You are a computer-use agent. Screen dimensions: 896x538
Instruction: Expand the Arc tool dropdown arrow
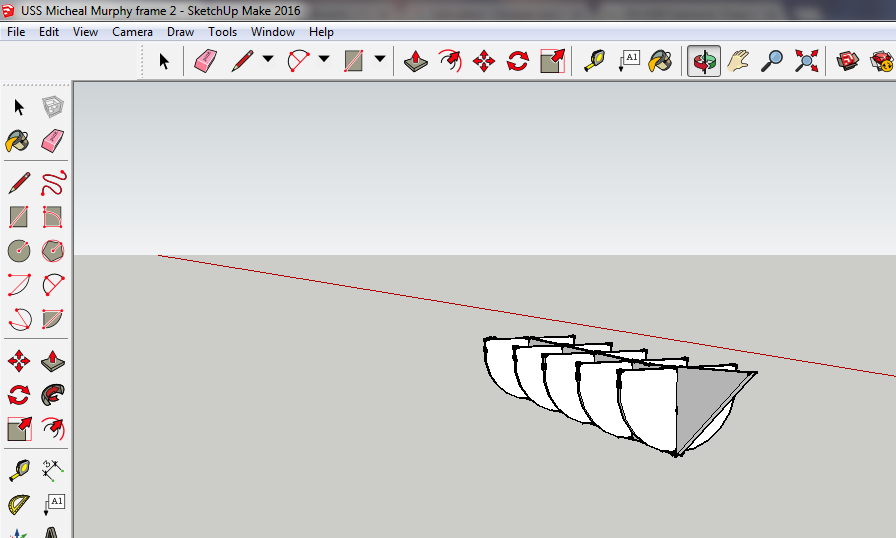pyautogui.click(x=323, y=59)
